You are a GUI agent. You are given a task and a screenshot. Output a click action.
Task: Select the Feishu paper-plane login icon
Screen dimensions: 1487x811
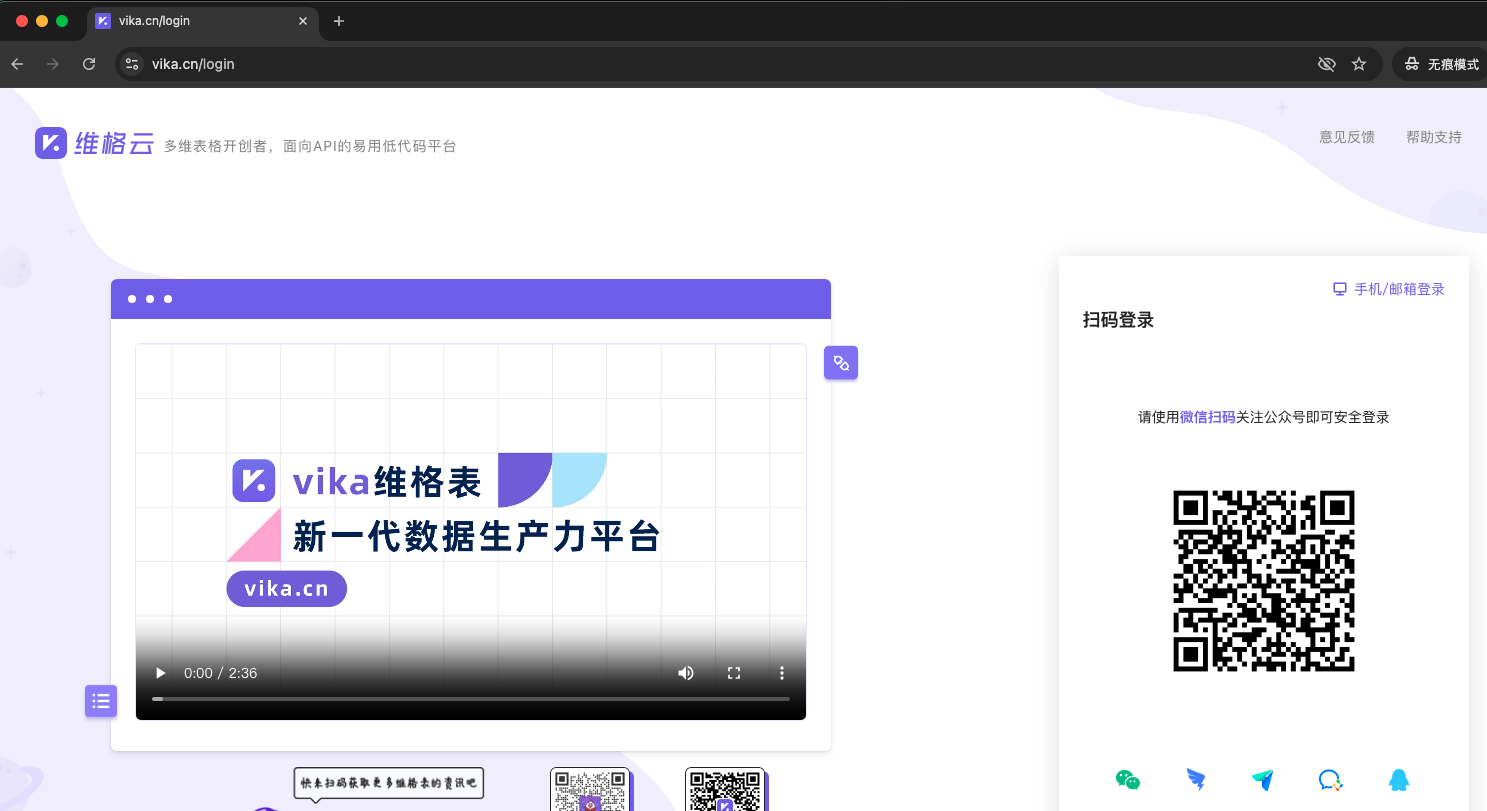(1263, 780)
